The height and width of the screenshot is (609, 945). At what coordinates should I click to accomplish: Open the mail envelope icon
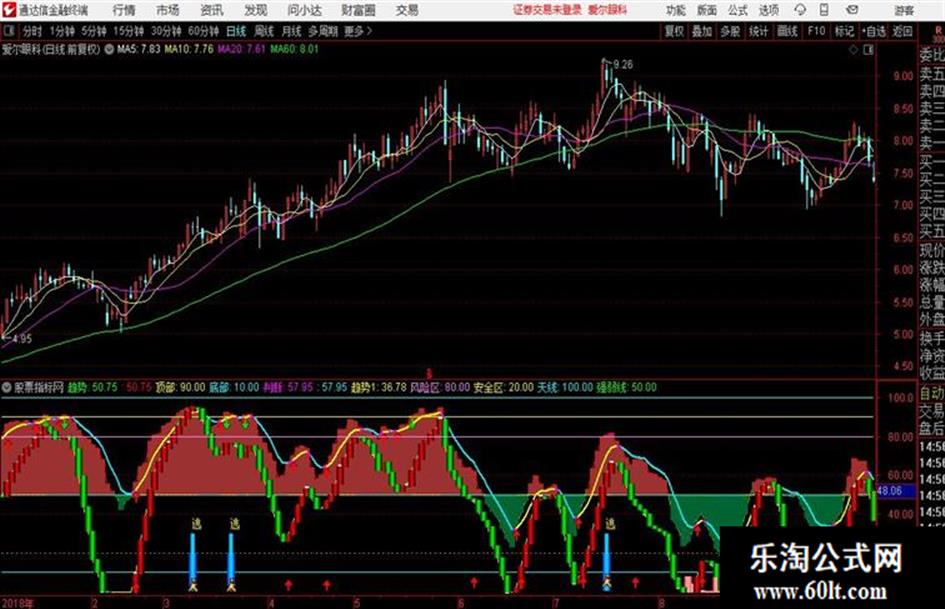coord(852,10)
